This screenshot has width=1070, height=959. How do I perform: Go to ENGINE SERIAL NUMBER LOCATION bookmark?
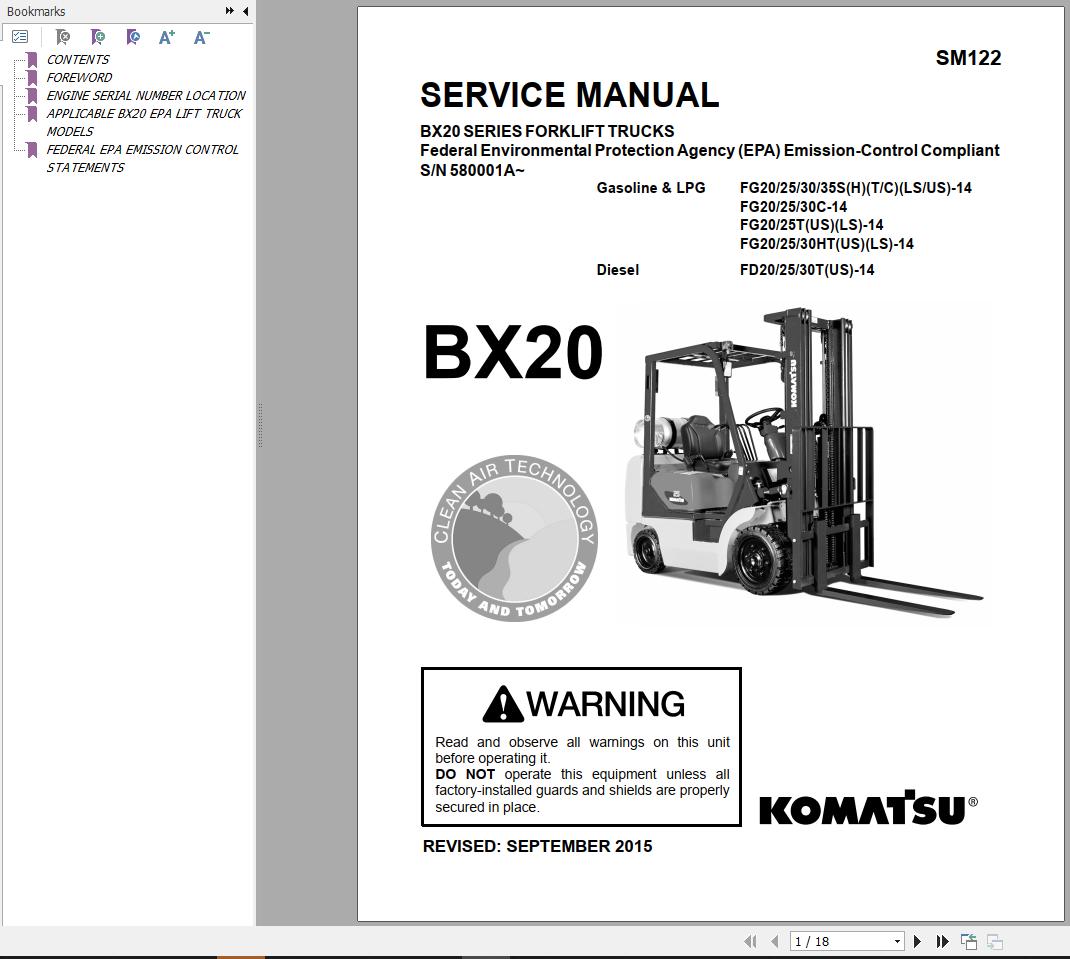click(145, 96)
